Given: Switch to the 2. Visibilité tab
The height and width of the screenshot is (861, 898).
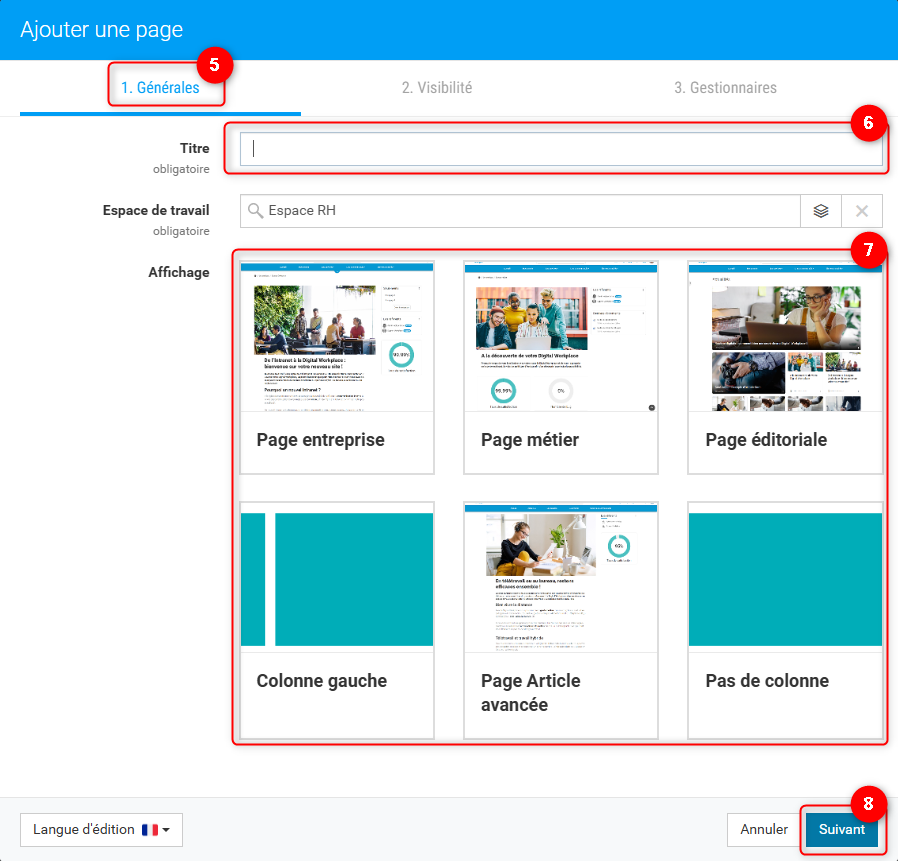Looking at the screenshot, I should click(436, 88).
